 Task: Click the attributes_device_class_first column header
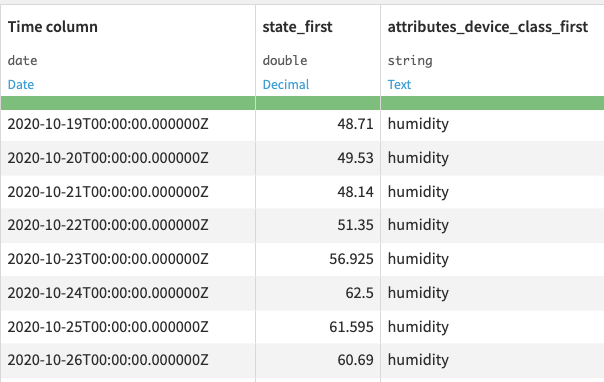(x=488, y=27)
